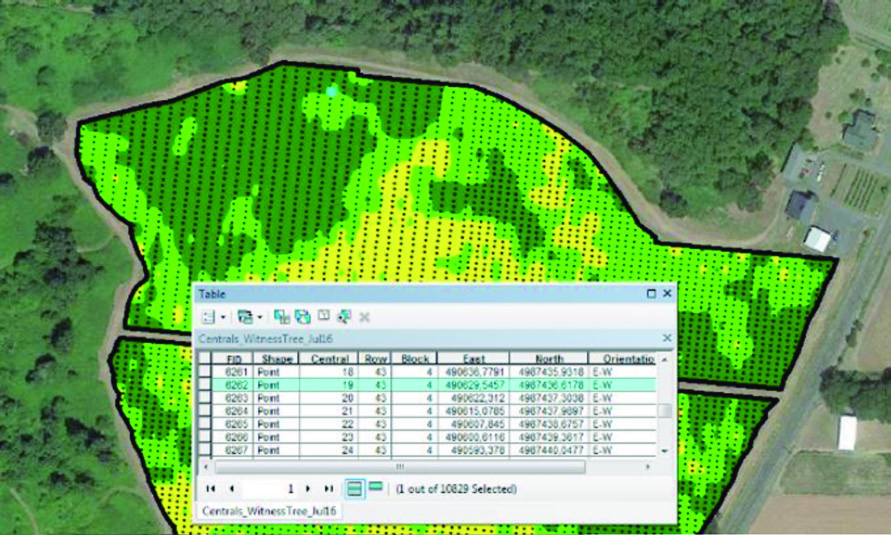Click the Zoom To Selected icon
Image resolution: width=891 pixels, height=535 pixels.
click(x=344, y=317)
